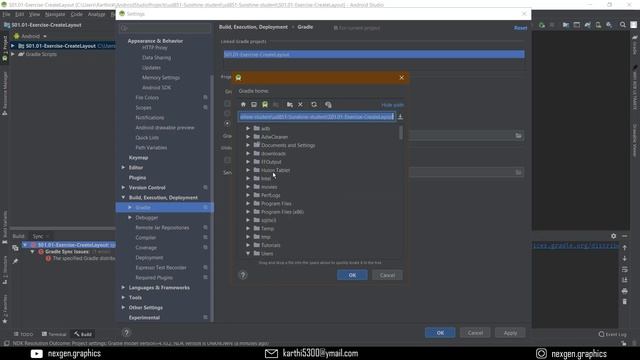Hide the right output panel with minus icon
Screen dimensions: 640x360
[624, 236]
